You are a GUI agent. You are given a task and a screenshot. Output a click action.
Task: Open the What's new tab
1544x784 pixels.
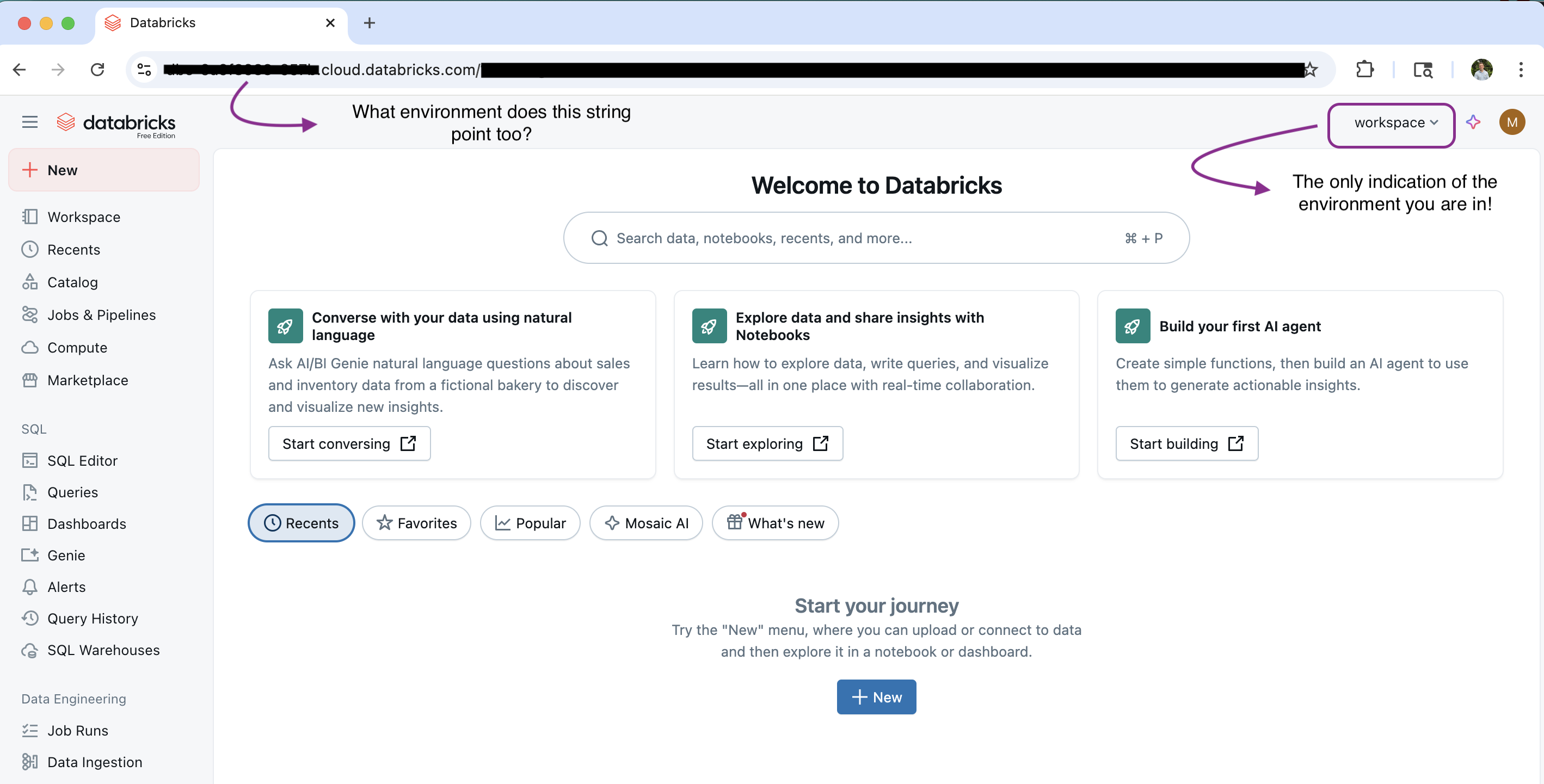[x=775, y=523]
